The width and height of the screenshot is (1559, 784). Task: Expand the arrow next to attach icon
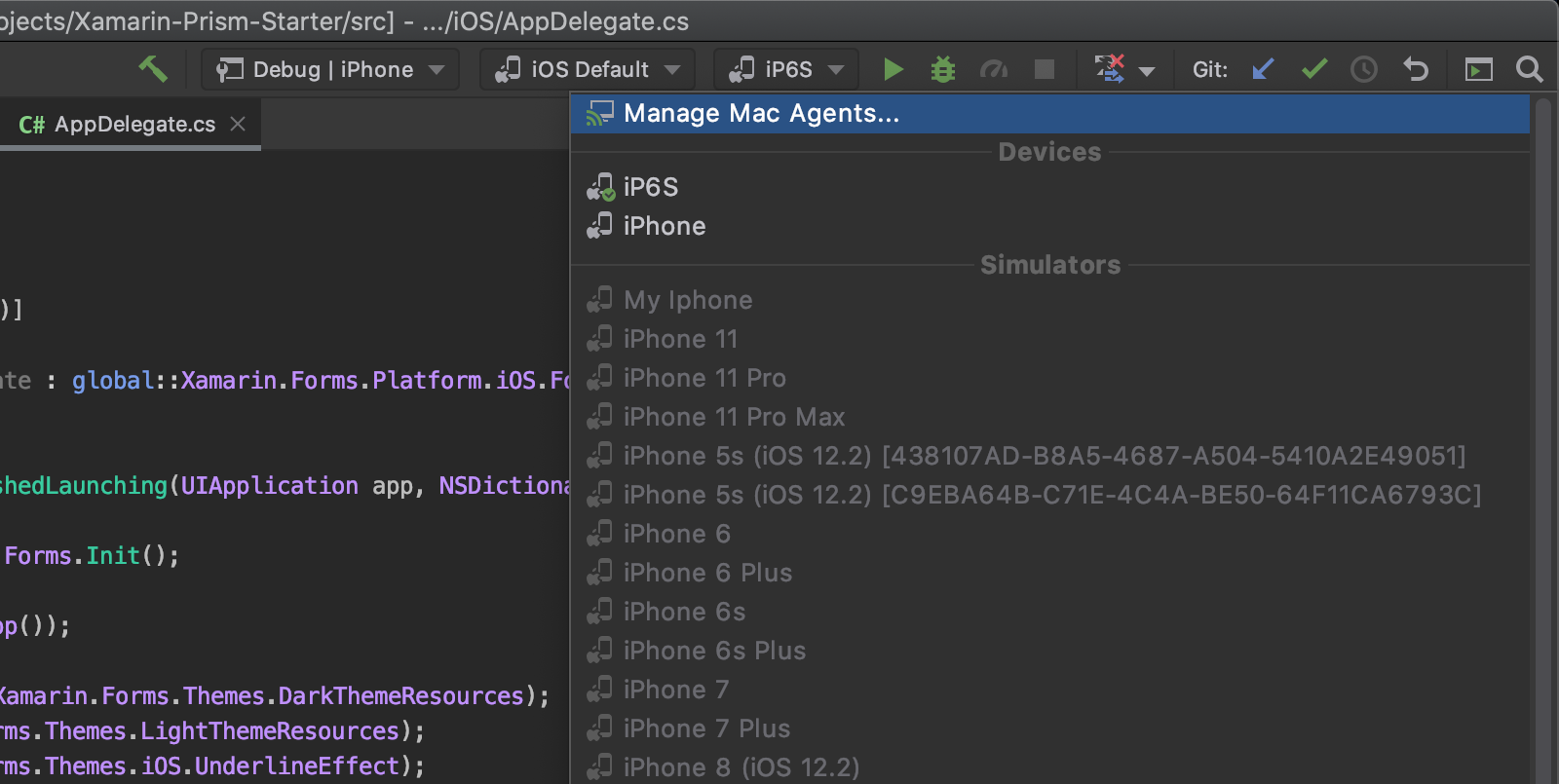pos(1147,71)
